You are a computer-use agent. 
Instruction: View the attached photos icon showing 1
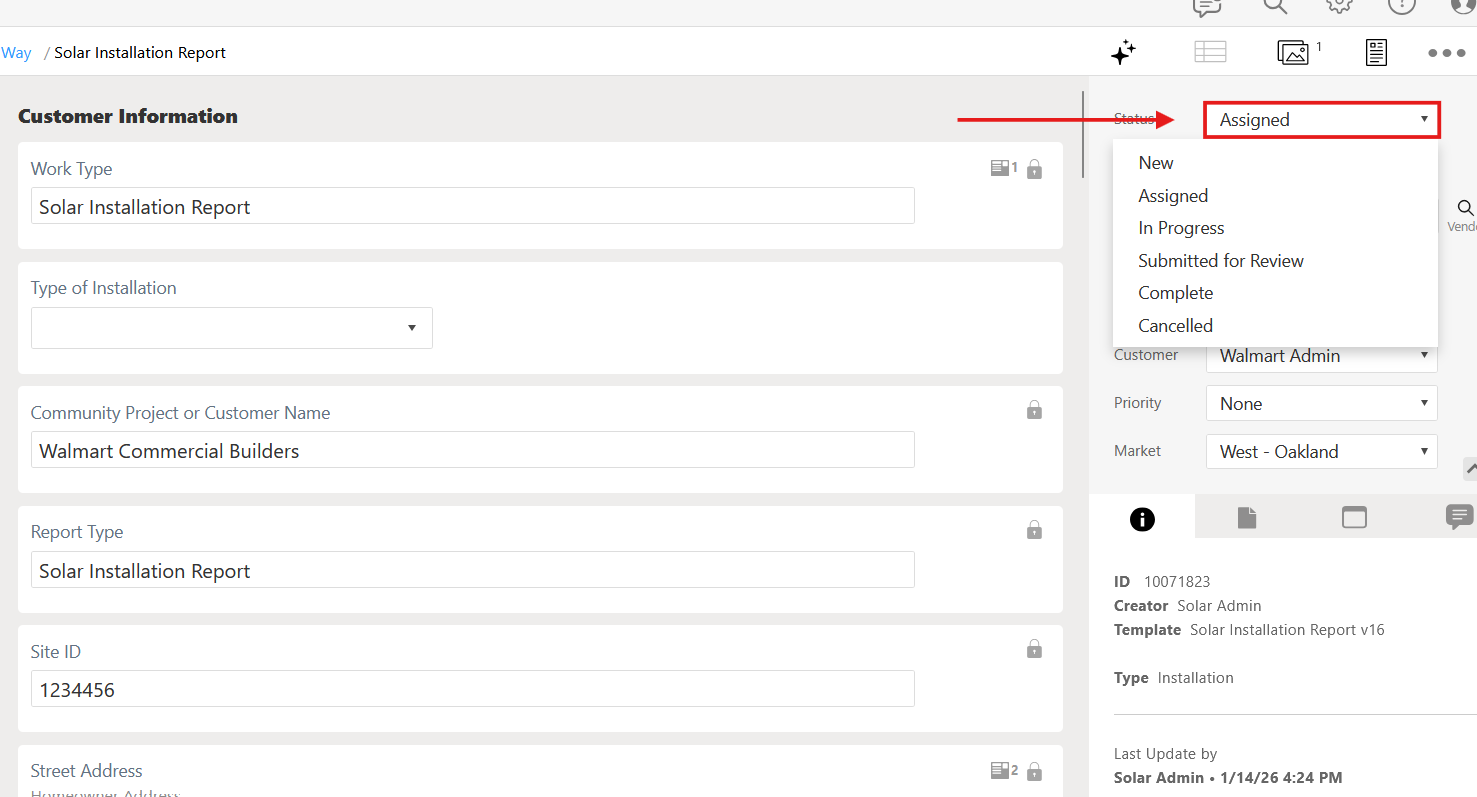[x=1294, y=52]
